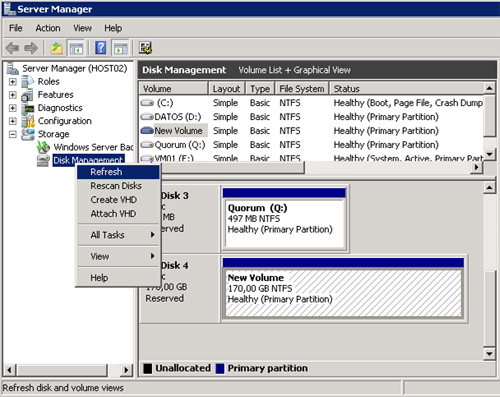The height and width of the screenshot is (397, 500).
Task: Click the drive icon beside DATOS (D:)
Action: point(147,117)
